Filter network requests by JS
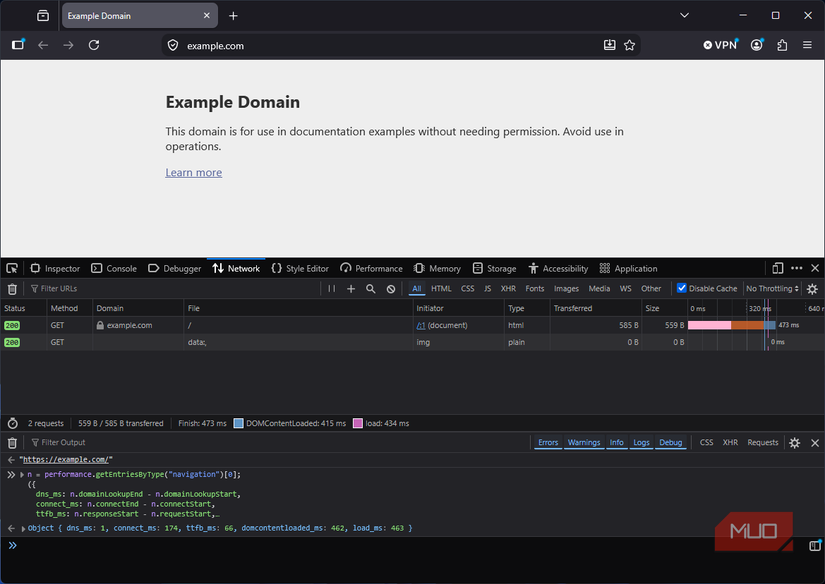The height and width of the screenshot is (584, 825). pyautogui.click(x=488, y=288)
